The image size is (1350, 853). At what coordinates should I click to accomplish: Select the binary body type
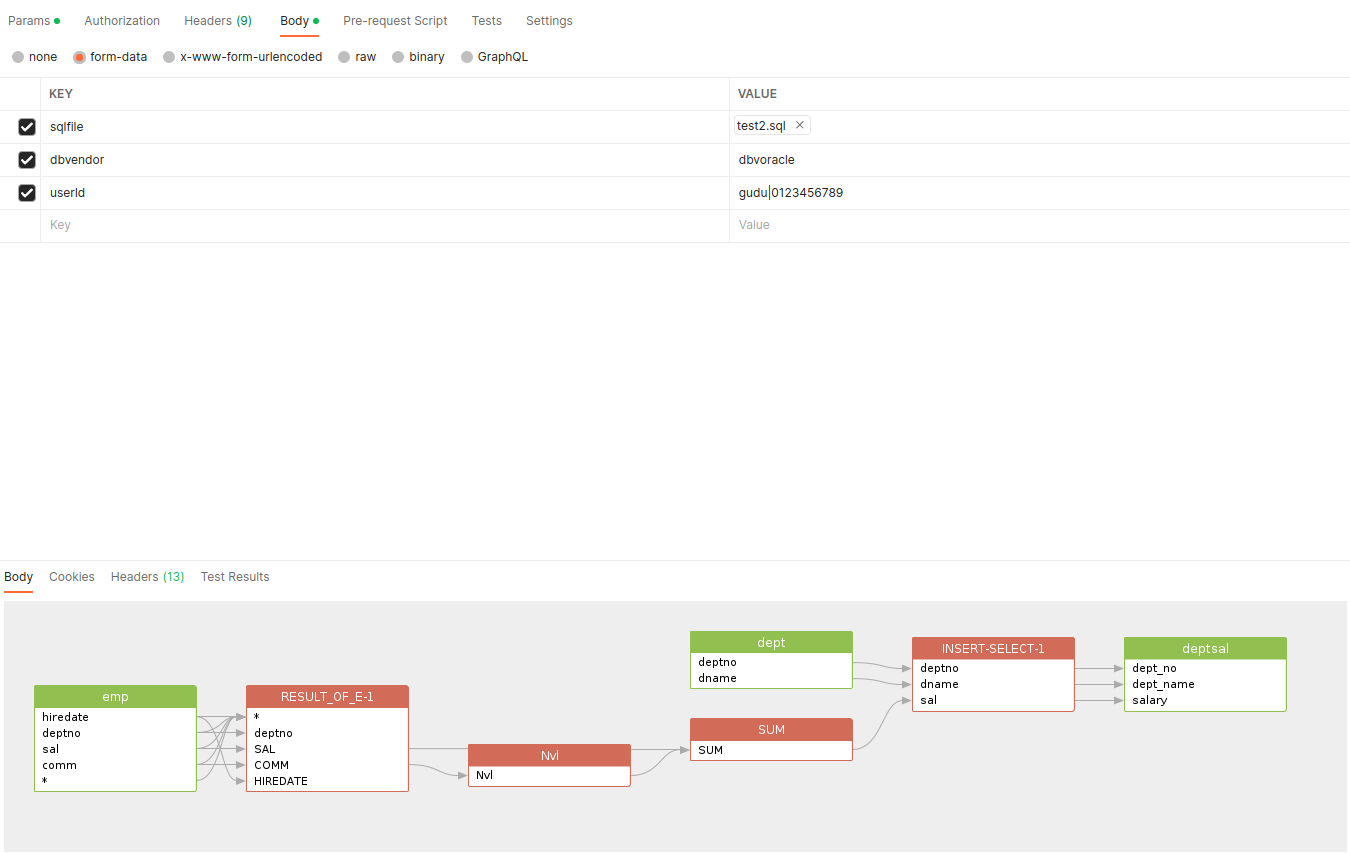click(x=427, y=57)
